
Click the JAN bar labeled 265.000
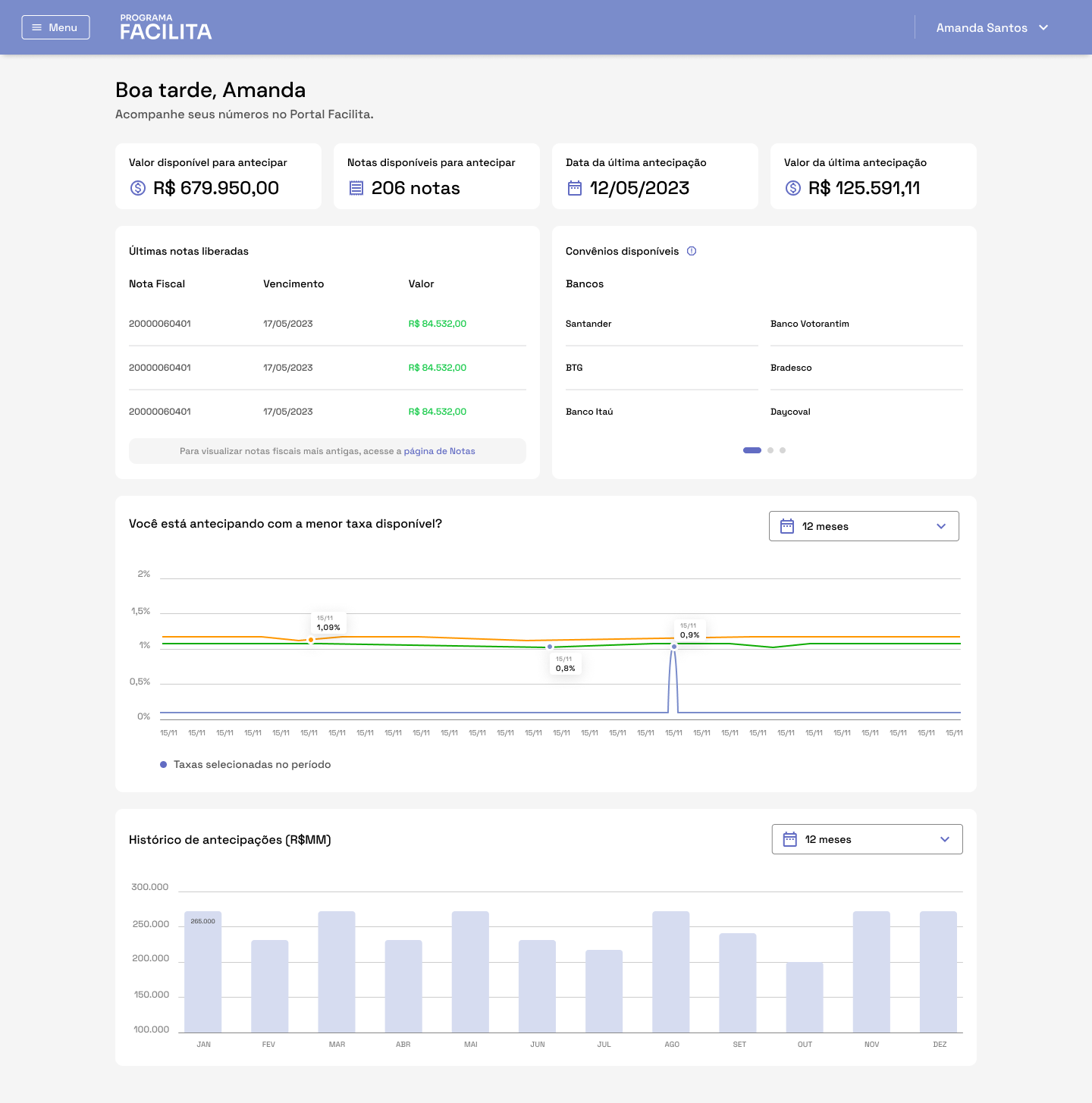(x=203, y=972)
